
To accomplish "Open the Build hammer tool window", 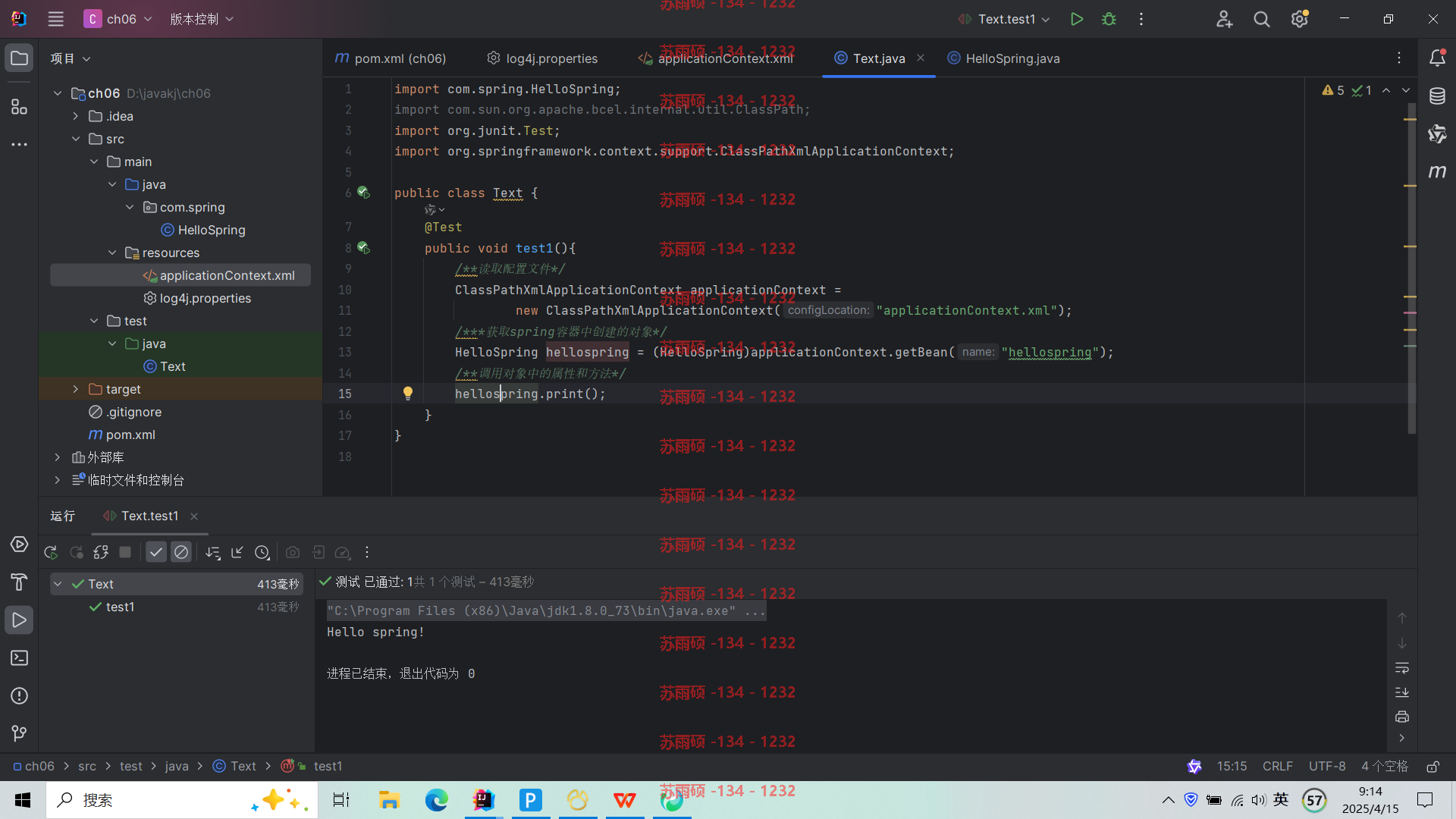I will click(x=20, y=582).
